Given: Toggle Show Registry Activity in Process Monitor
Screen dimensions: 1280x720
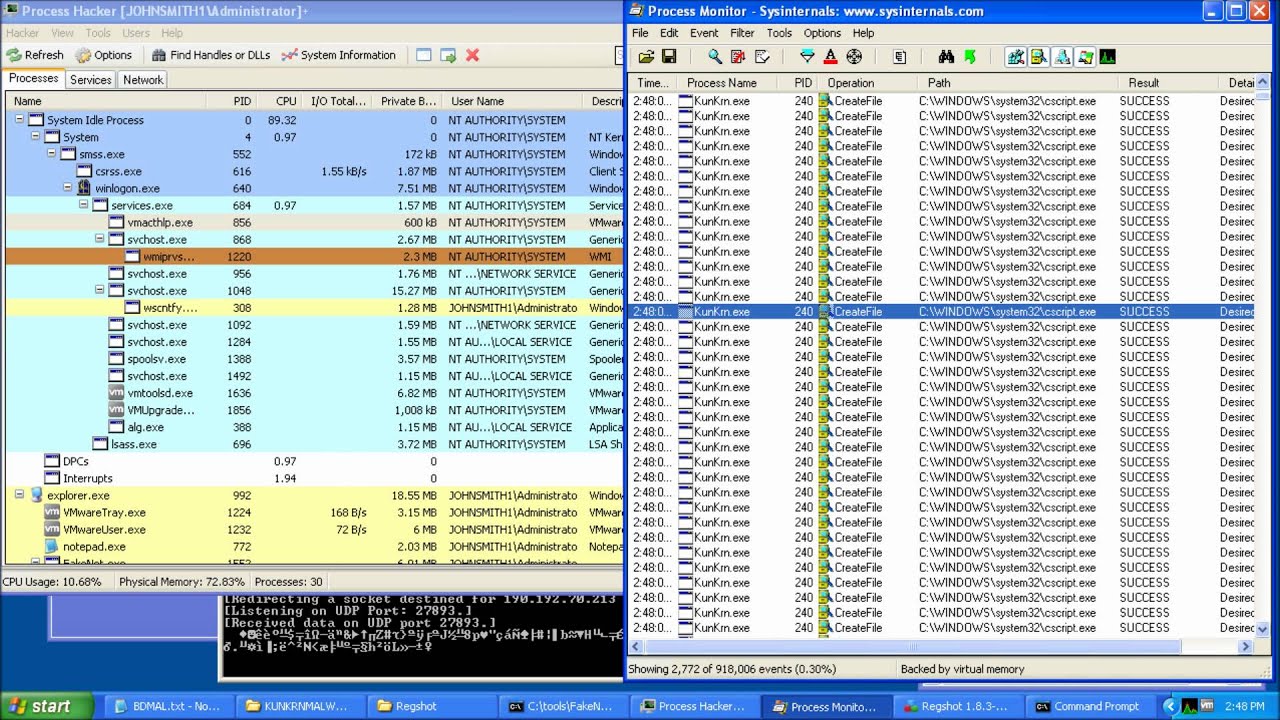Looking at the screenshot, I should 1016,57.
